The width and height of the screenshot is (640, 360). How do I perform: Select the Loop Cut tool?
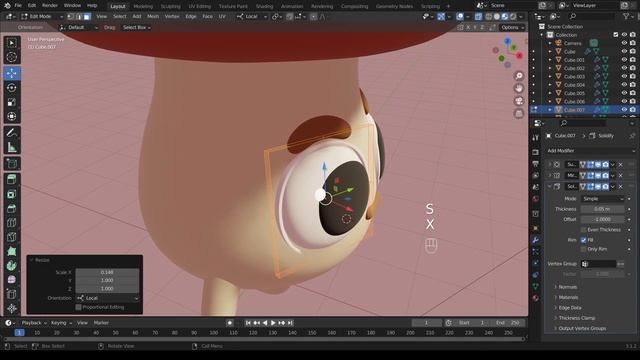point(12,223)
